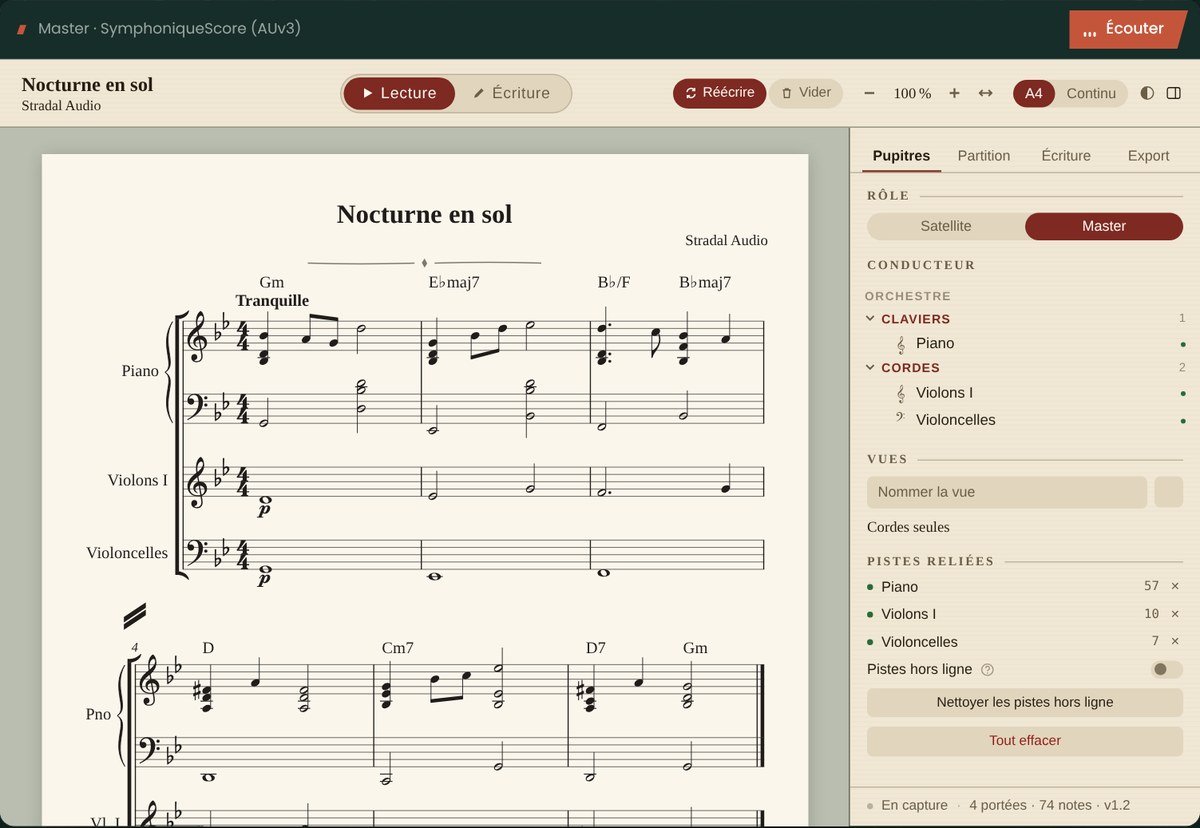Remove linked Violoncelles track with the ×

tap(1175, 641)
